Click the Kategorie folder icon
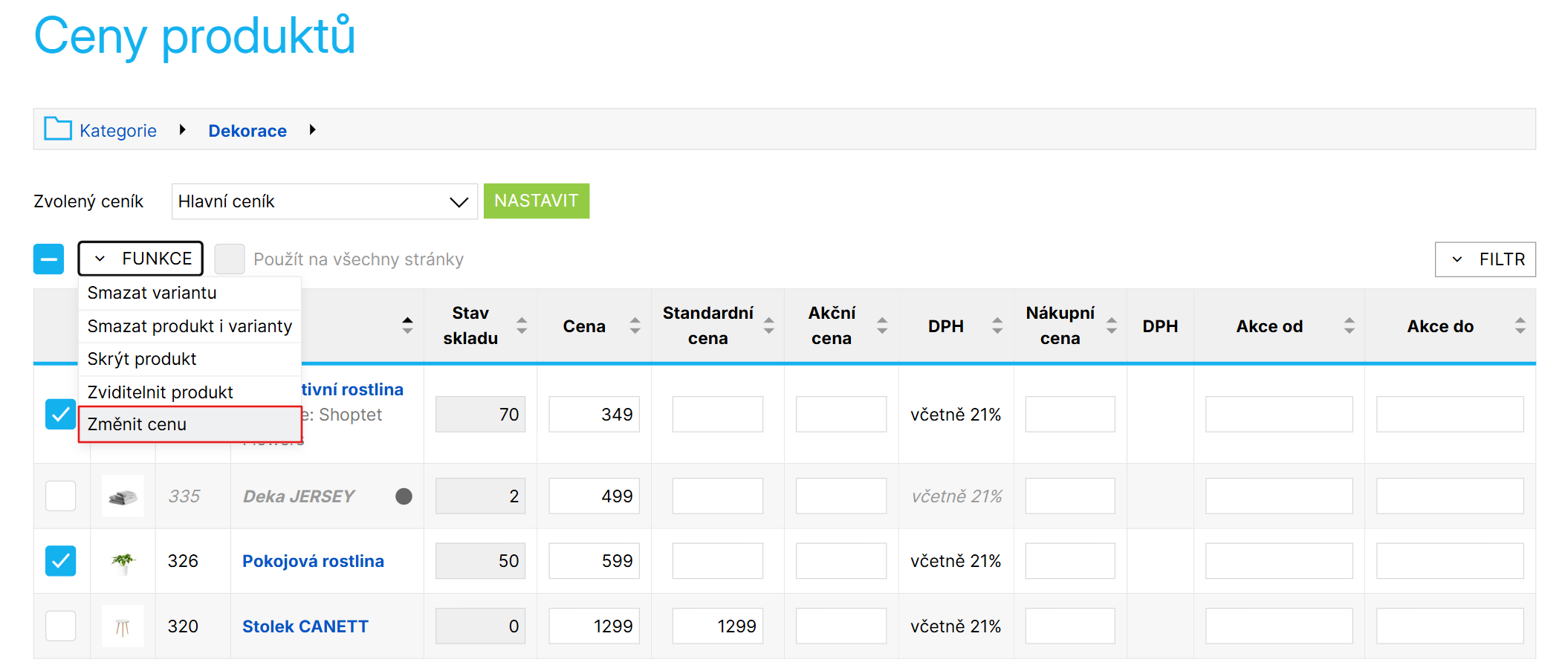Viewport: 1568px width, 671px height. click(58, 129)
